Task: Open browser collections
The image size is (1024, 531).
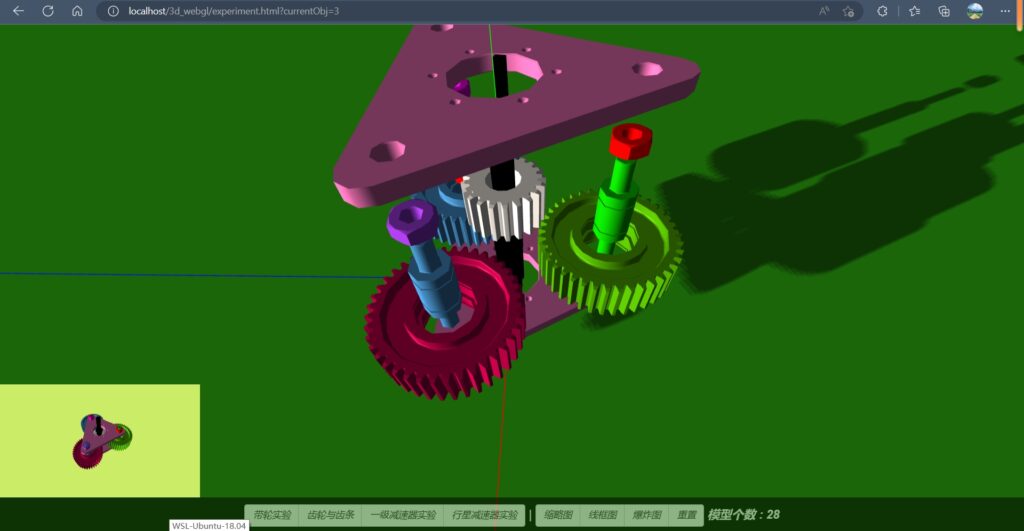Action: point(944,11)
